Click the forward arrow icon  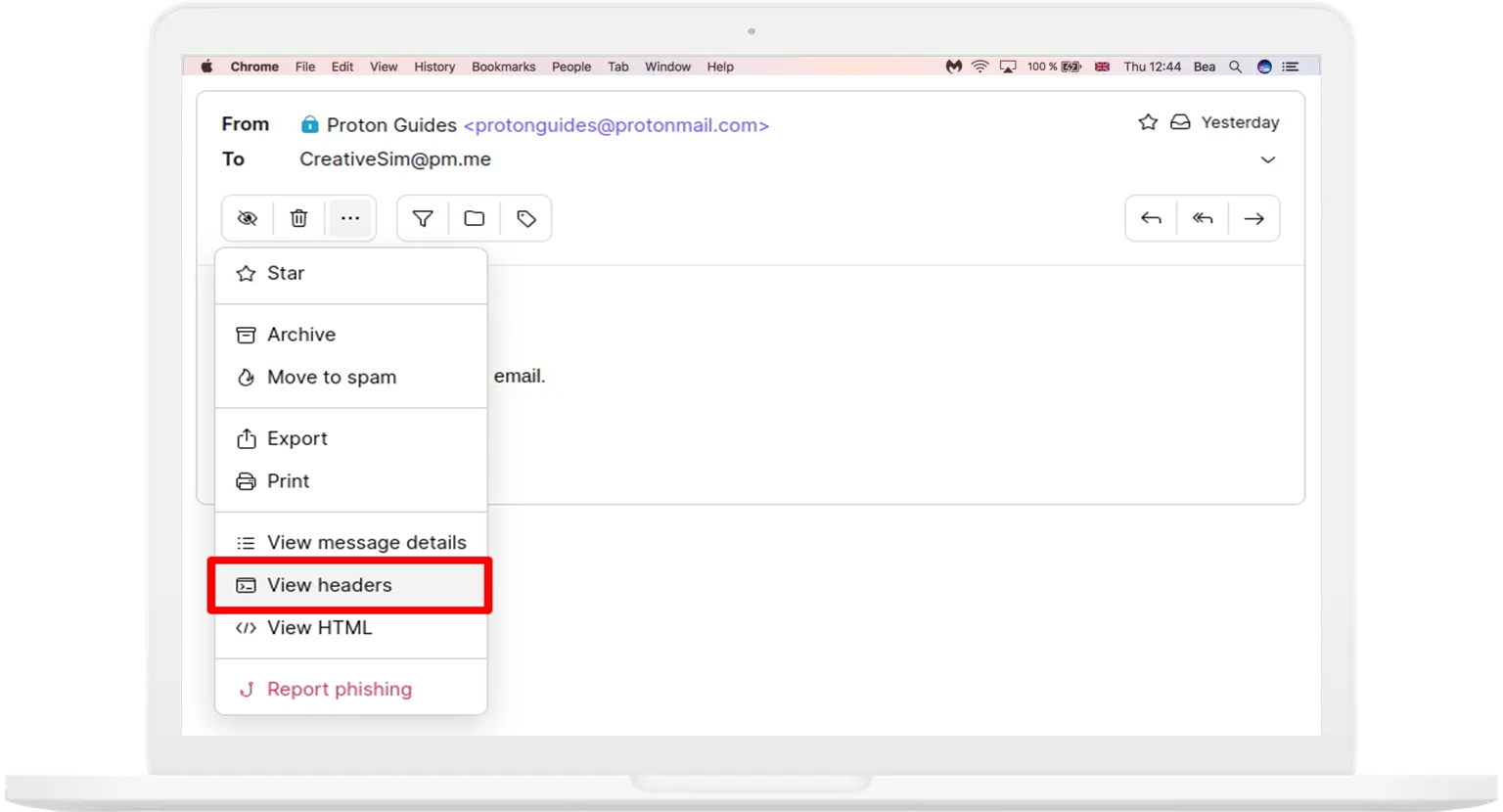pyautogui.click(x=1253, y=218)
